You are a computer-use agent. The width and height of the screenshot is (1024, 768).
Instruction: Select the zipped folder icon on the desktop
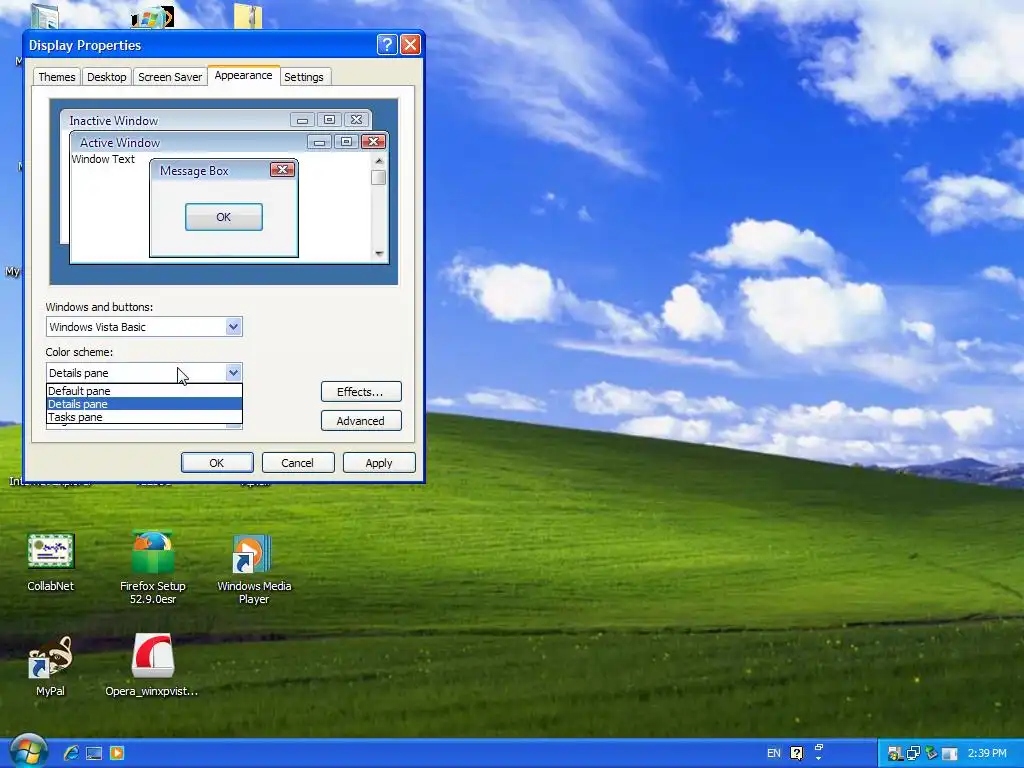(248, 17)
